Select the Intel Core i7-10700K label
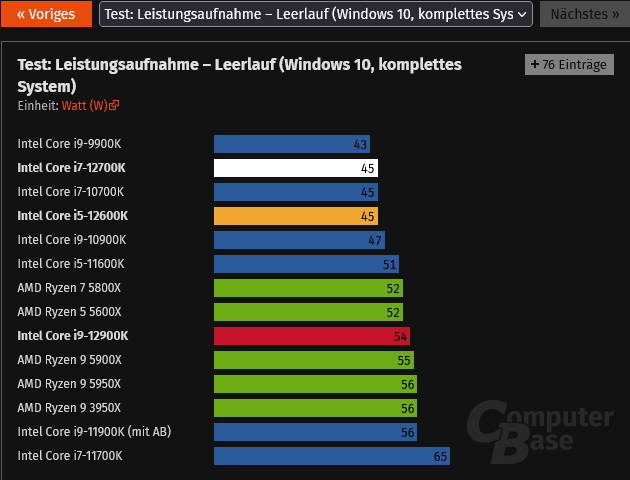Screen dimensions: 630x480 click(71, 192)
